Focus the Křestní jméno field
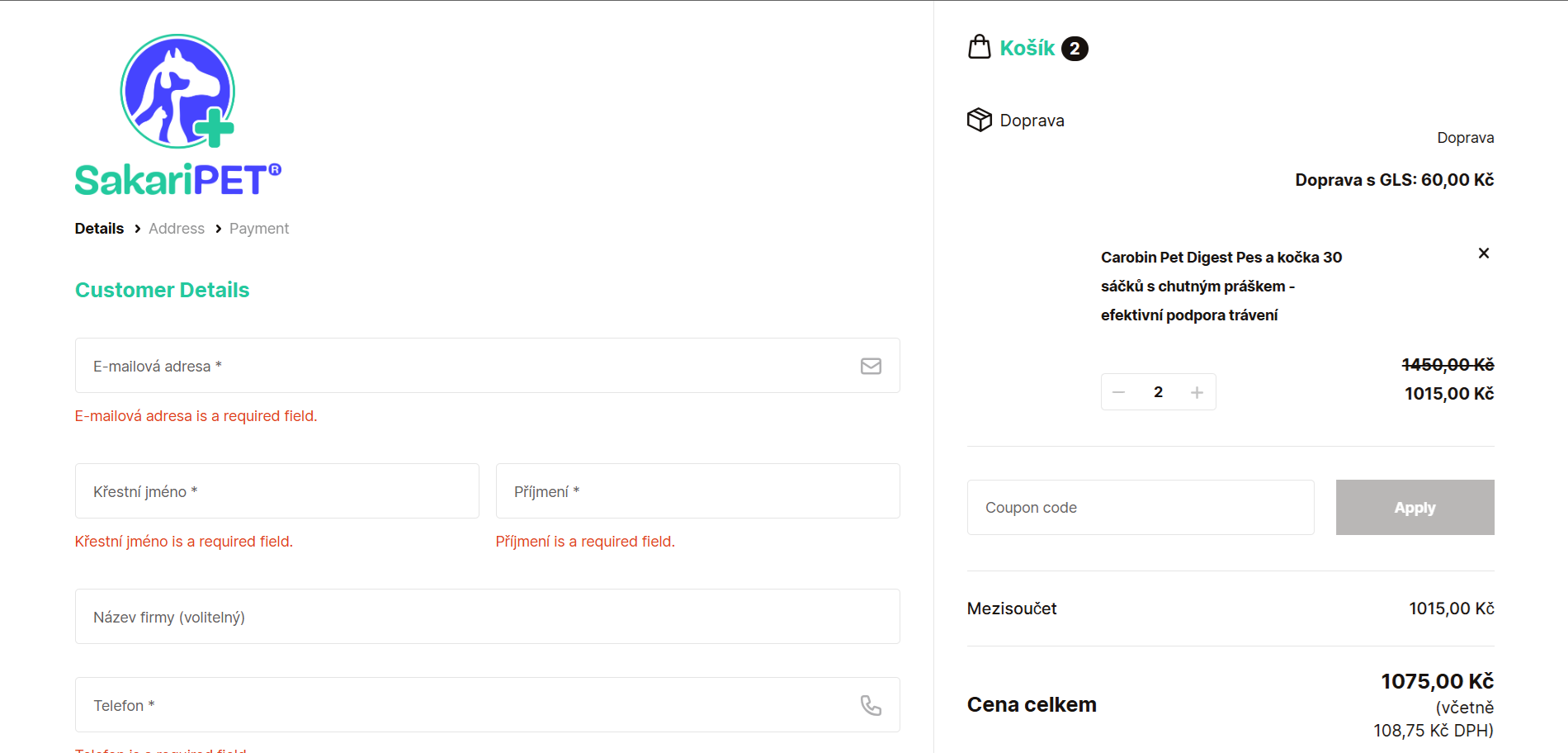Viewport: 1568px width, 753px height. (x=276, y=491)
